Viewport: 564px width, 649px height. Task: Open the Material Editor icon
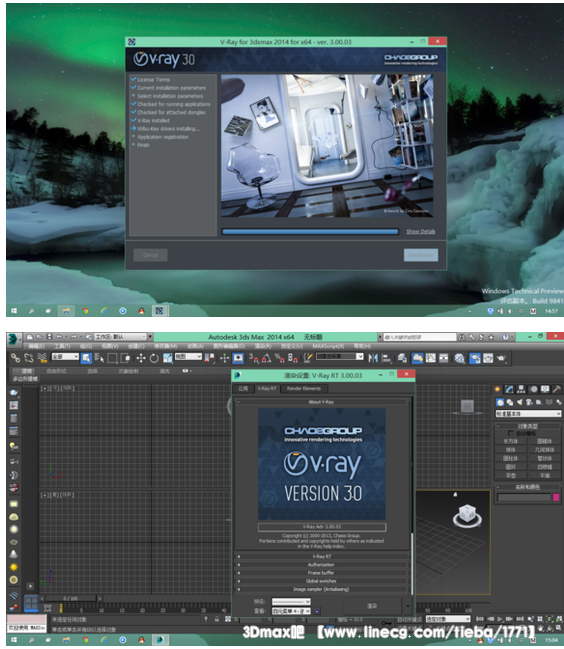pyautogui.click(x=459, y=358)
